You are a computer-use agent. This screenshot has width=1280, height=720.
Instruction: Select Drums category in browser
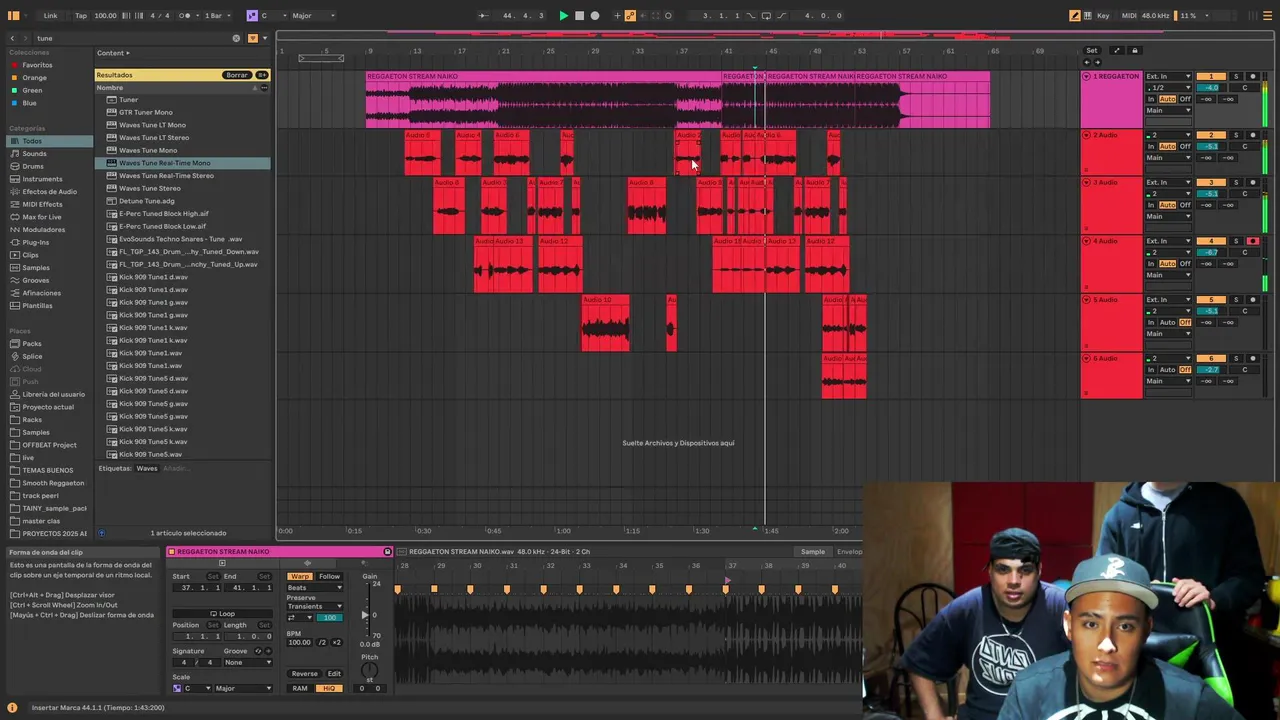click(x=33, y=166)
